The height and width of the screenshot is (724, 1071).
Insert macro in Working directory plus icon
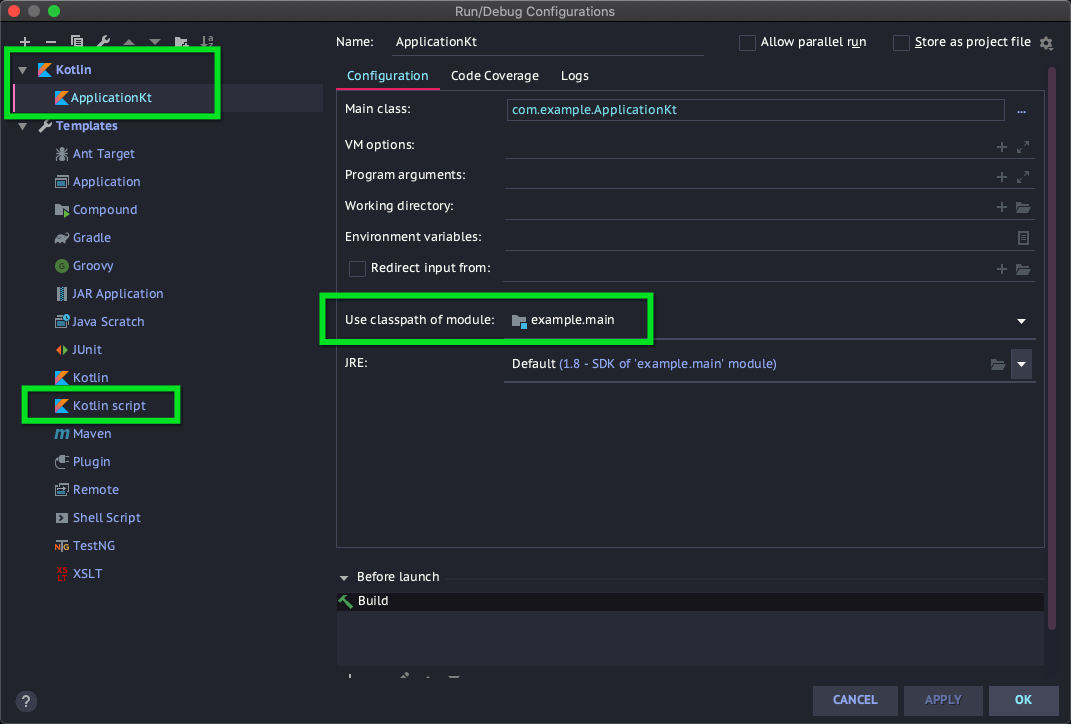pos(1001,207)
